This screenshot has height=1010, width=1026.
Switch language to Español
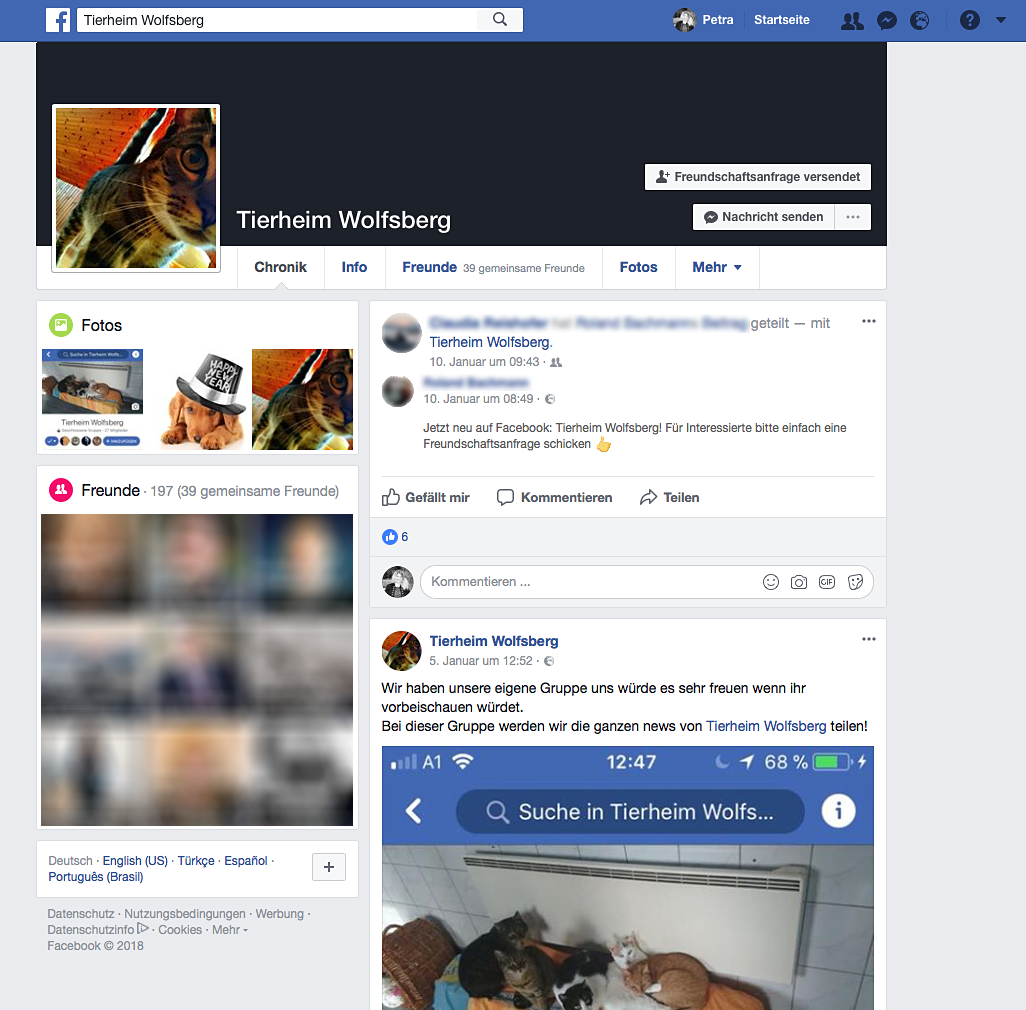pyautogui.click(x=245, y=861)
